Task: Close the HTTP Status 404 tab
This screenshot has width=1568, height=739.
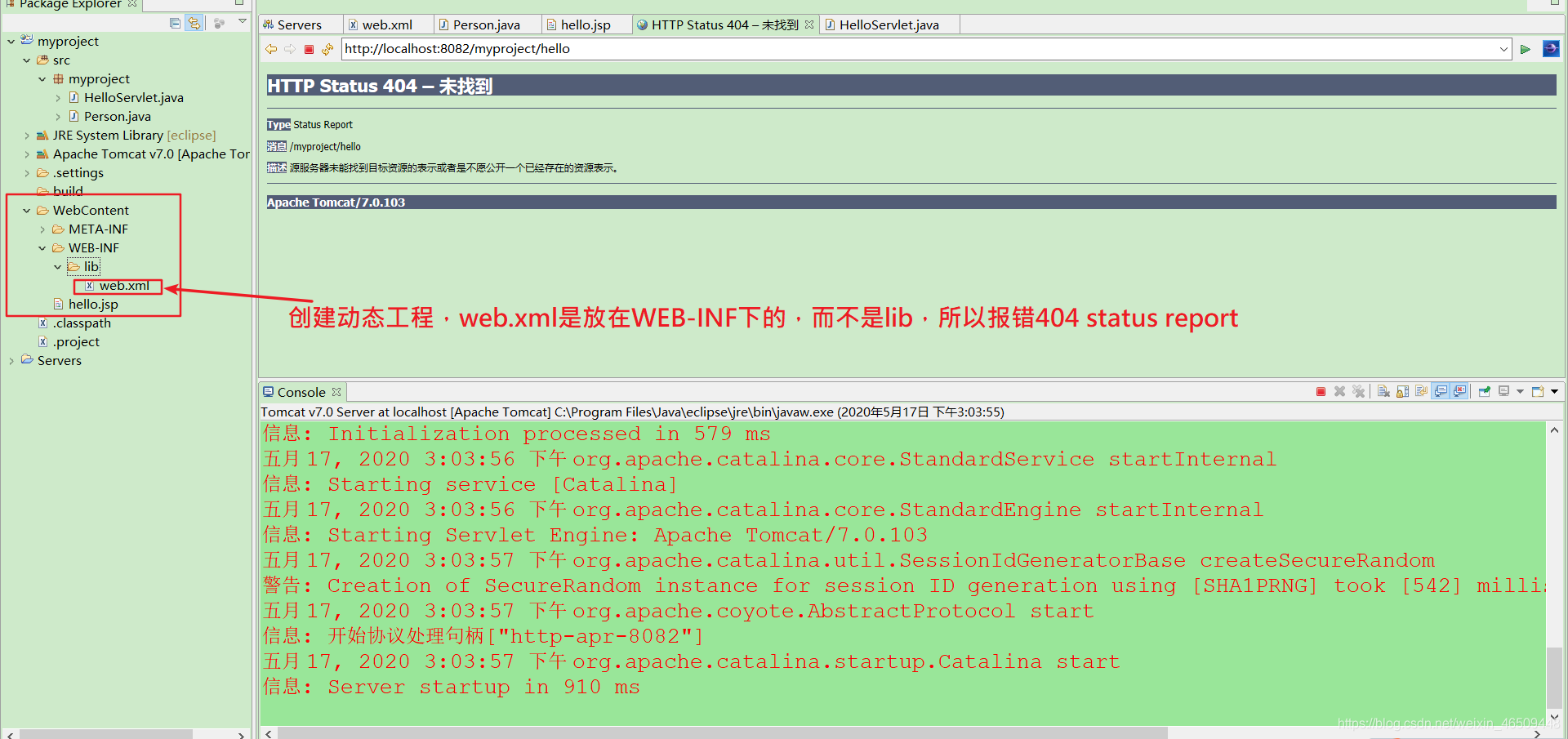Action: coord(808,24)
